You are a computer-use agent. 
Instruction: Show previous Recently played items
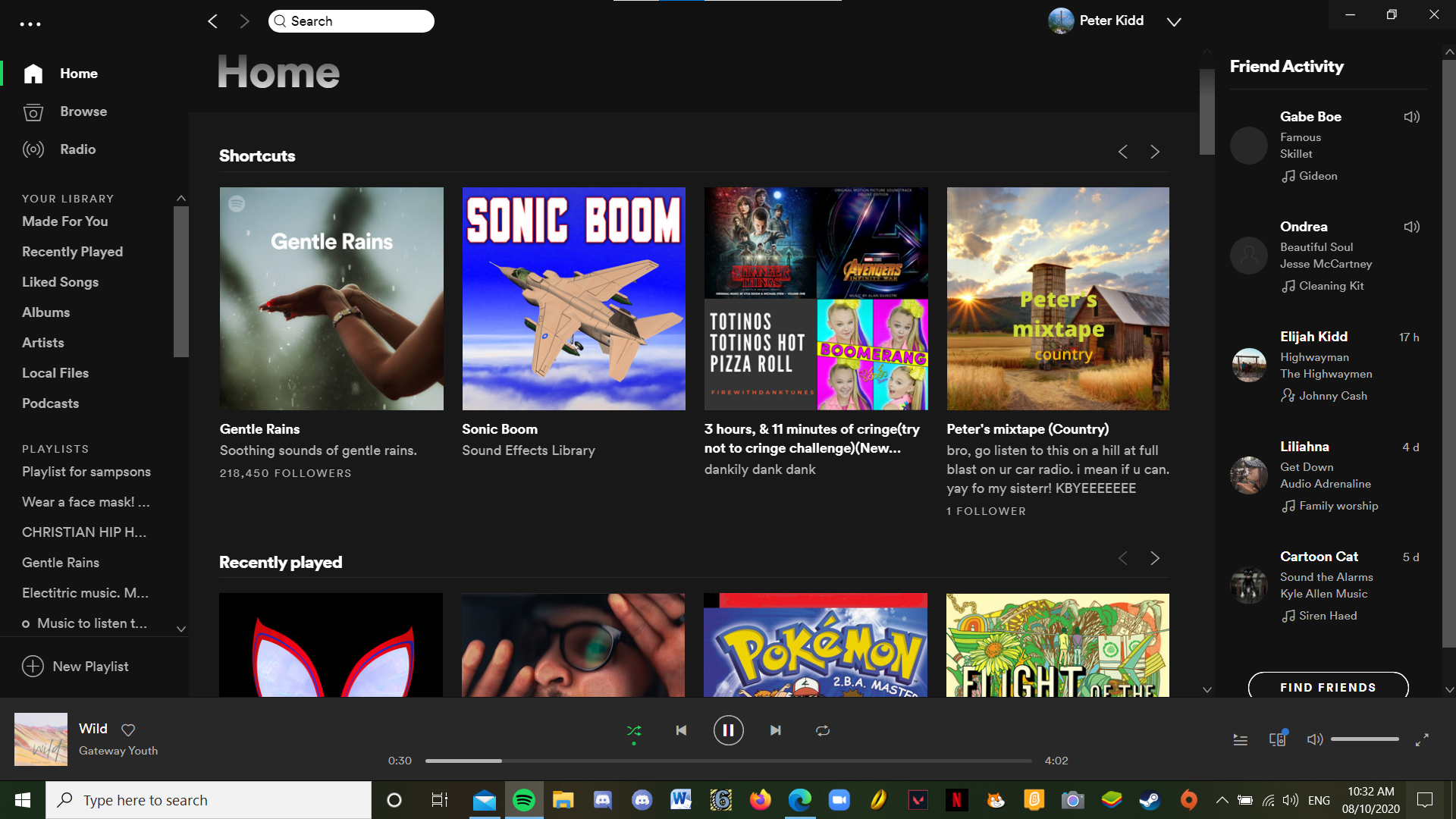tap(1123, 558)
